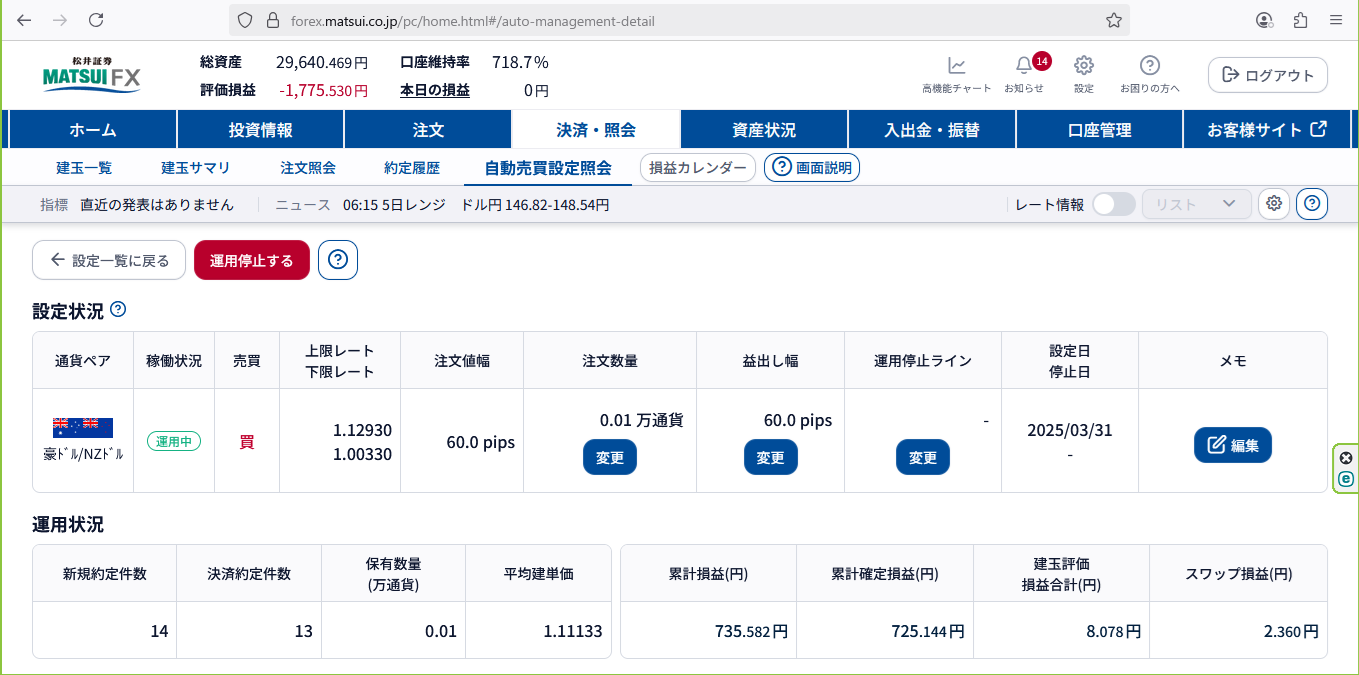The image size is (1359, 675).
Task: Click 累計損益 value 735.582円
Action: click(x=751, y=632)
